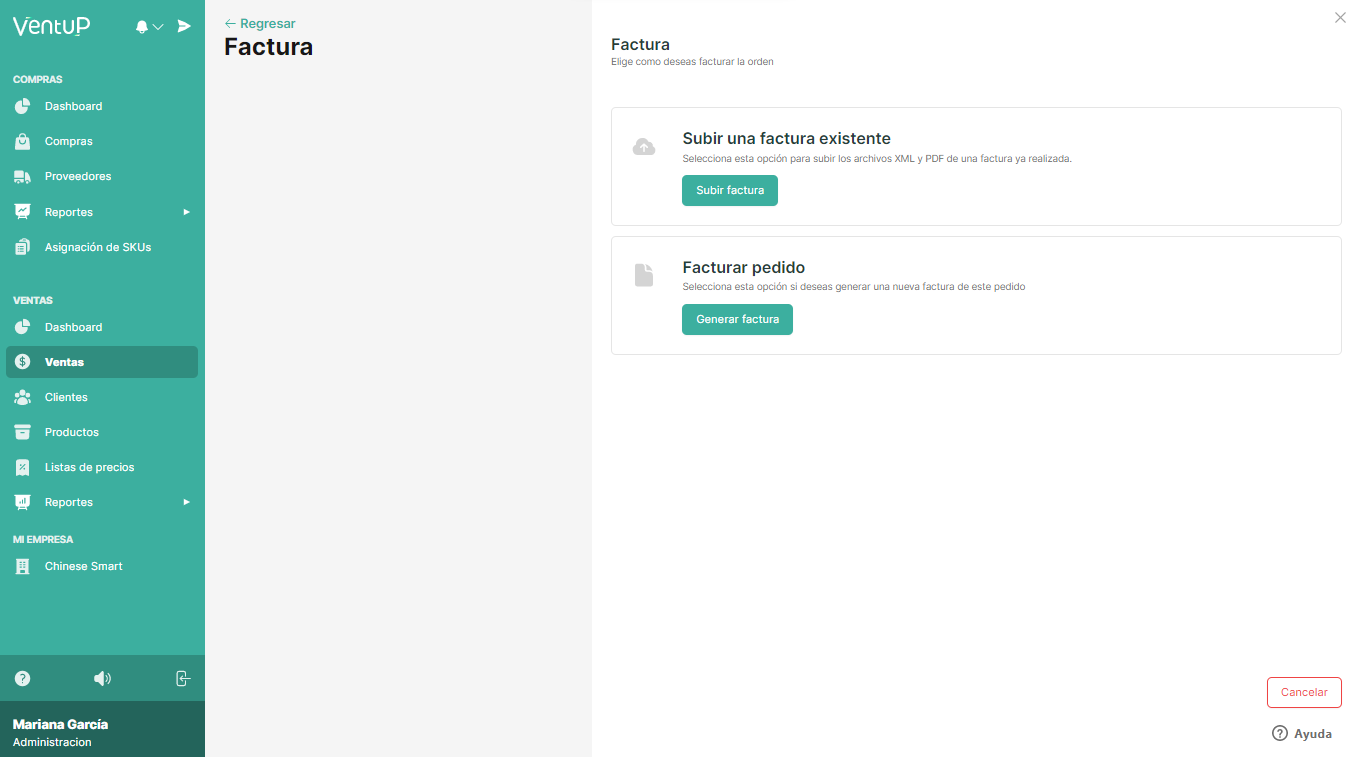Select Asignación de SKUs in sidebar

pos(97,247)
